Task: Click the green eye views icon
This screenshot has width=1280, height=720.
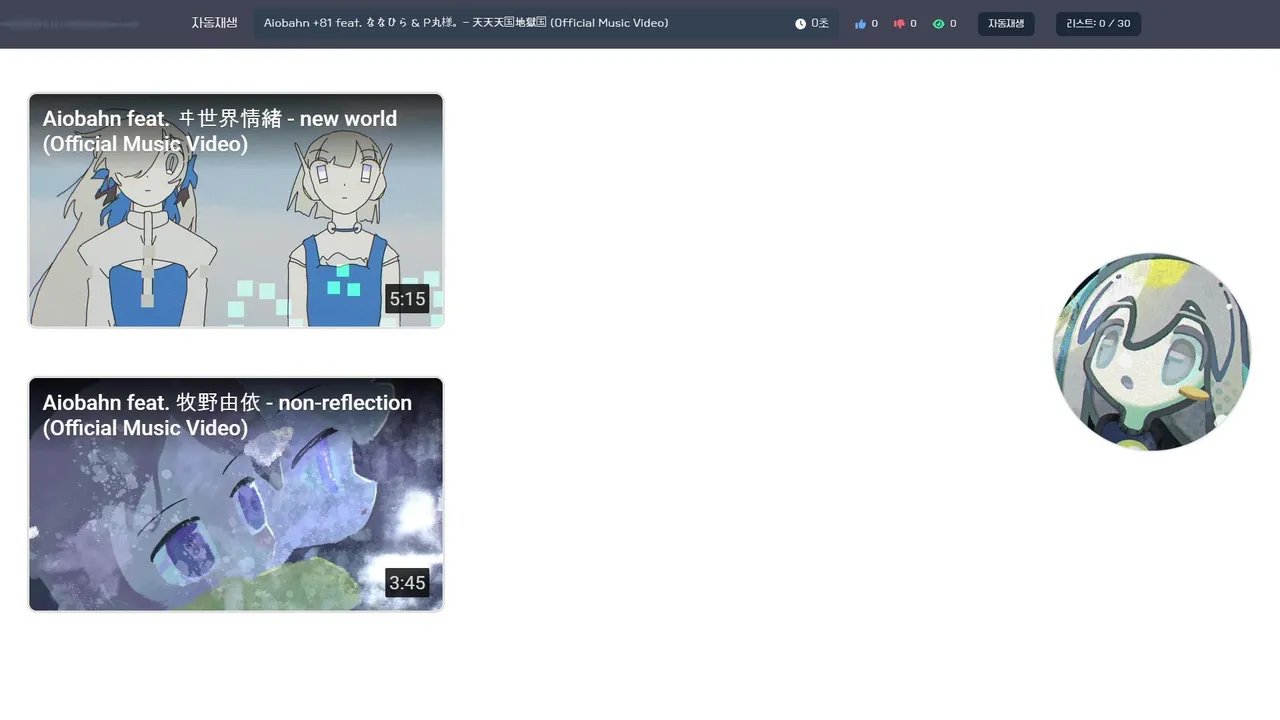Action: point(938,24)
